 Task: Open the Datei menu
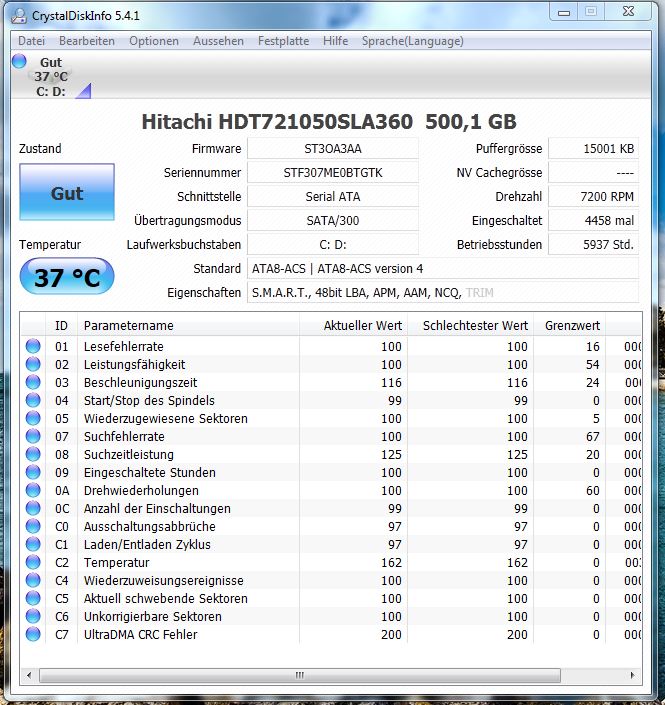tap(31, 41)
